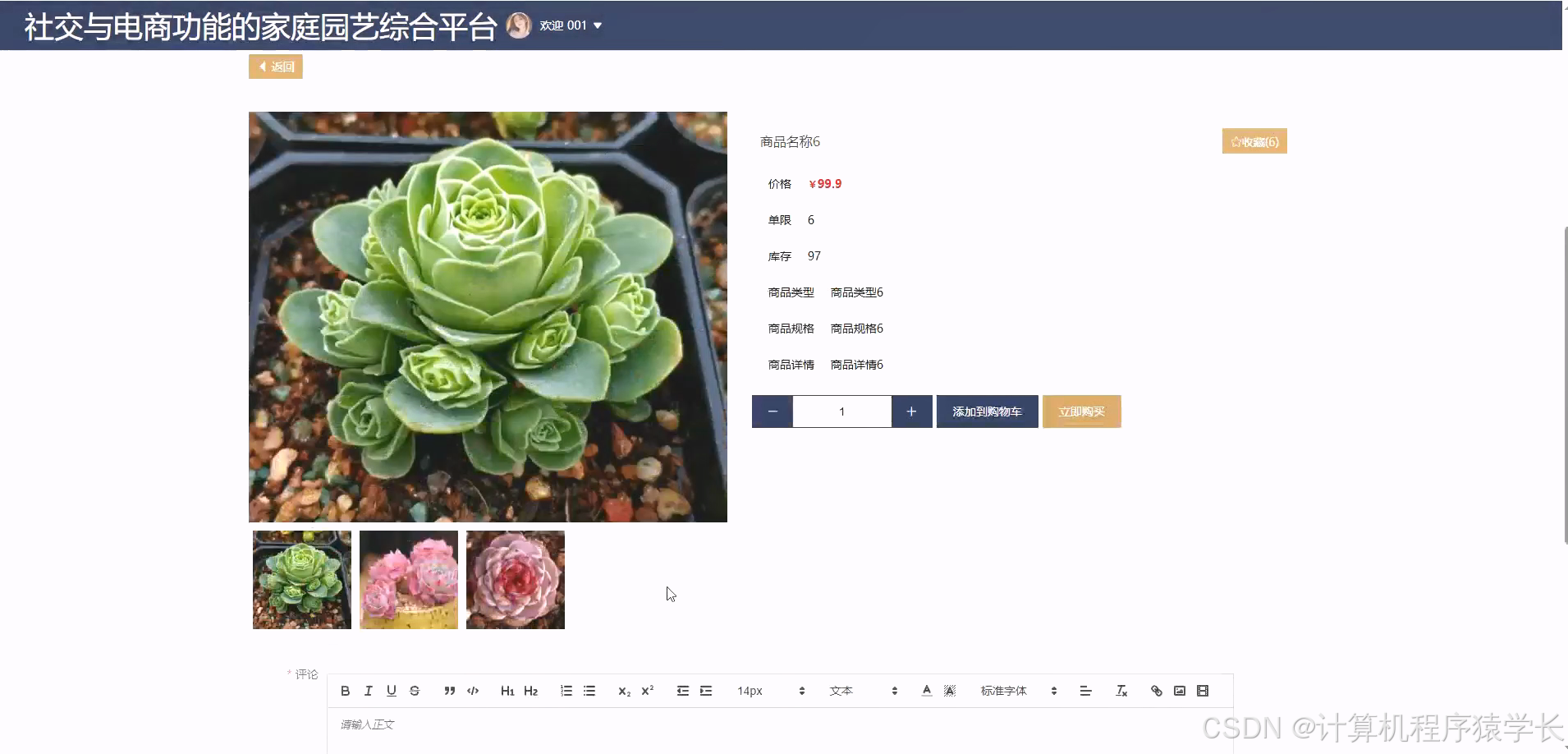Screen dimensions: 1568x754
Task: Toggle strikethrough formatting in comment editor
Action: click(x=415, y=691)
